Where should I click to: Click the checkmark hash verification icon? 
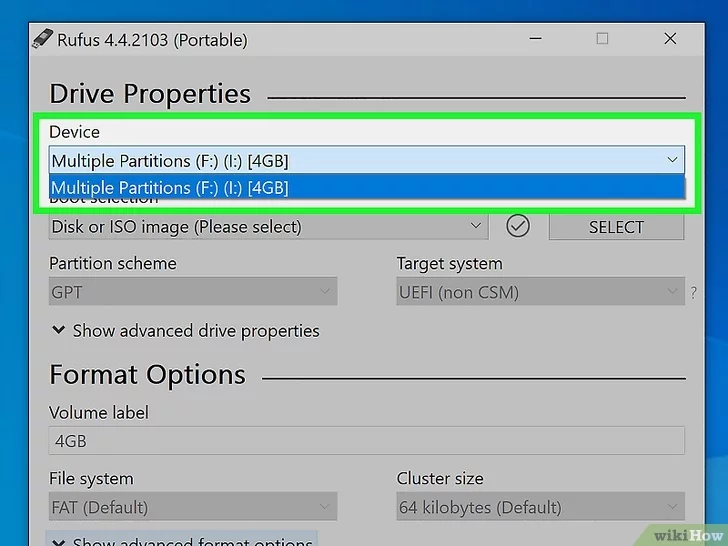pos(518,227)
